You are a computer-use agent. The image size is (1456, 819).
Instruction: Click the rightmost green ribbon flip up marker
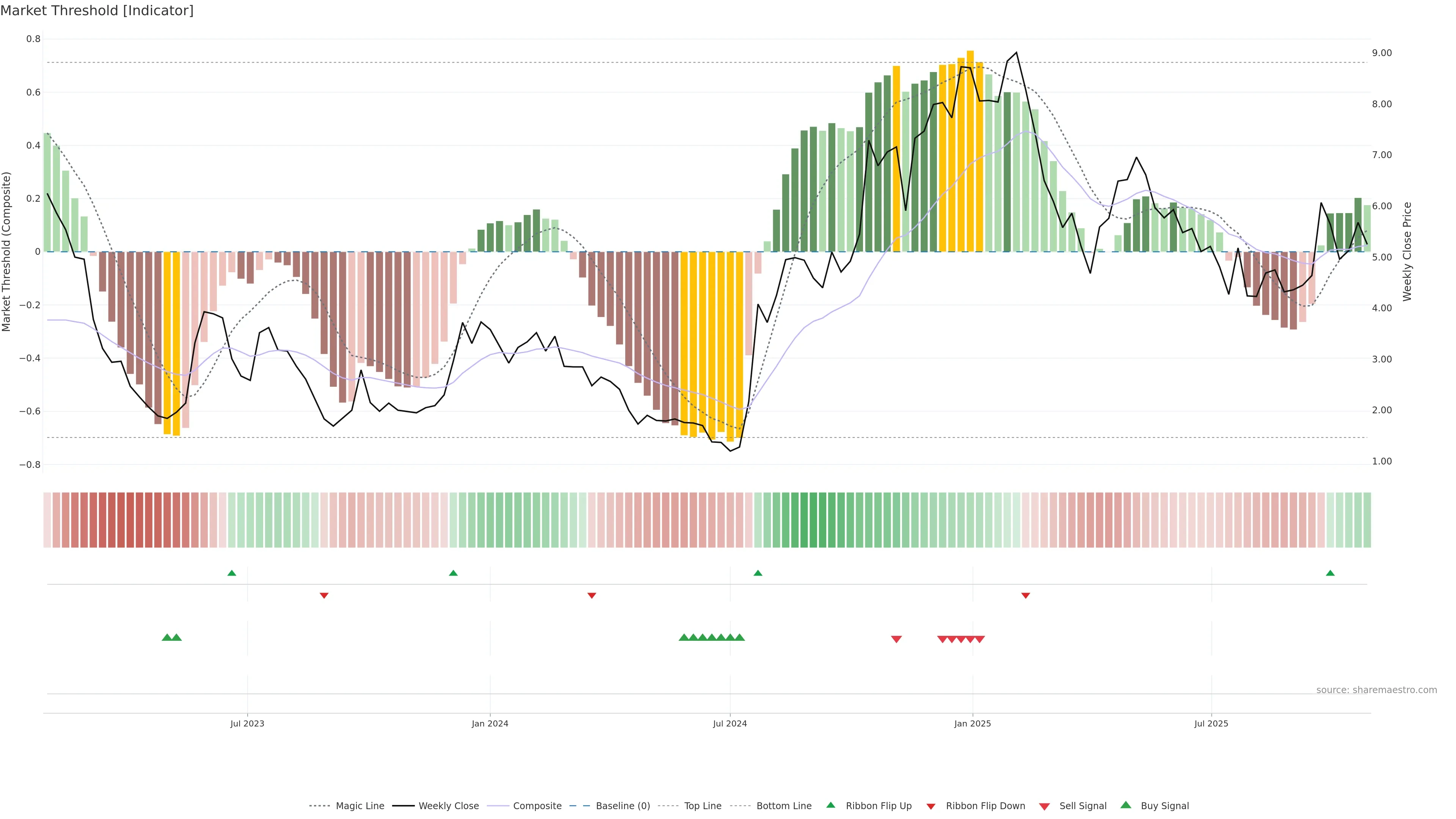[x=1330, y=573]
